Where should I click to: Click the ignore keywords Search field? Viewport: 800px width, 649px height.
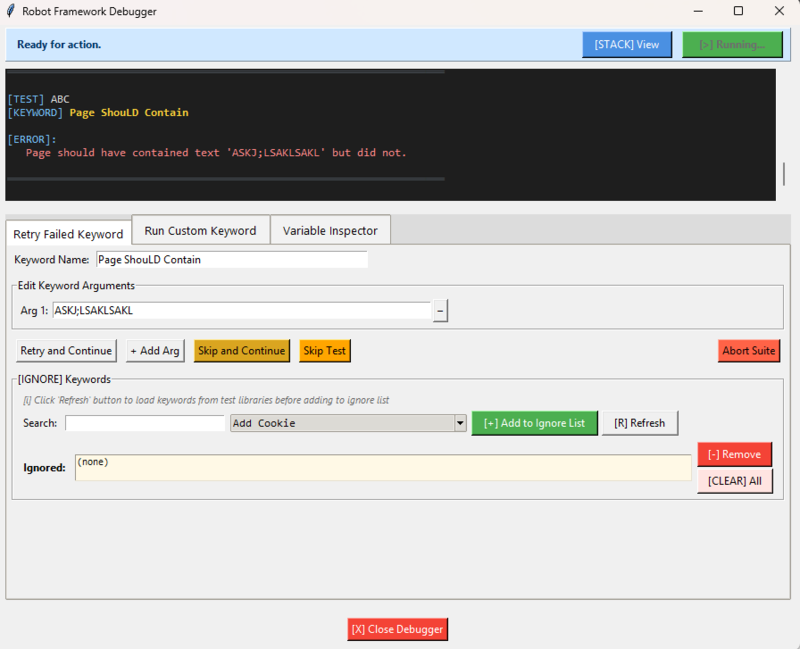145,423
